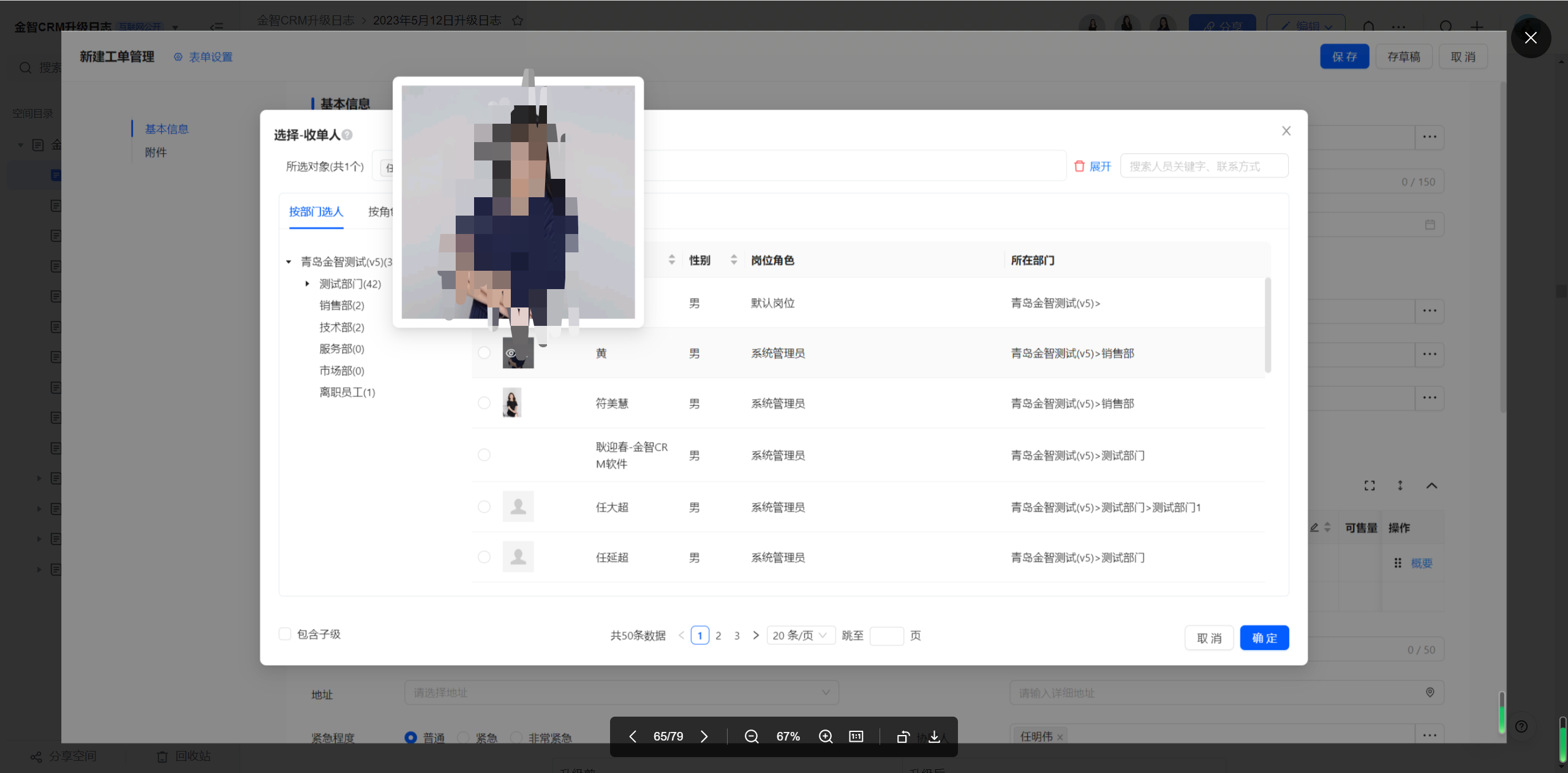Jump to 基本信息 section in side nav
Viewport: 1568px width, 773px height.
click(167, 129)
